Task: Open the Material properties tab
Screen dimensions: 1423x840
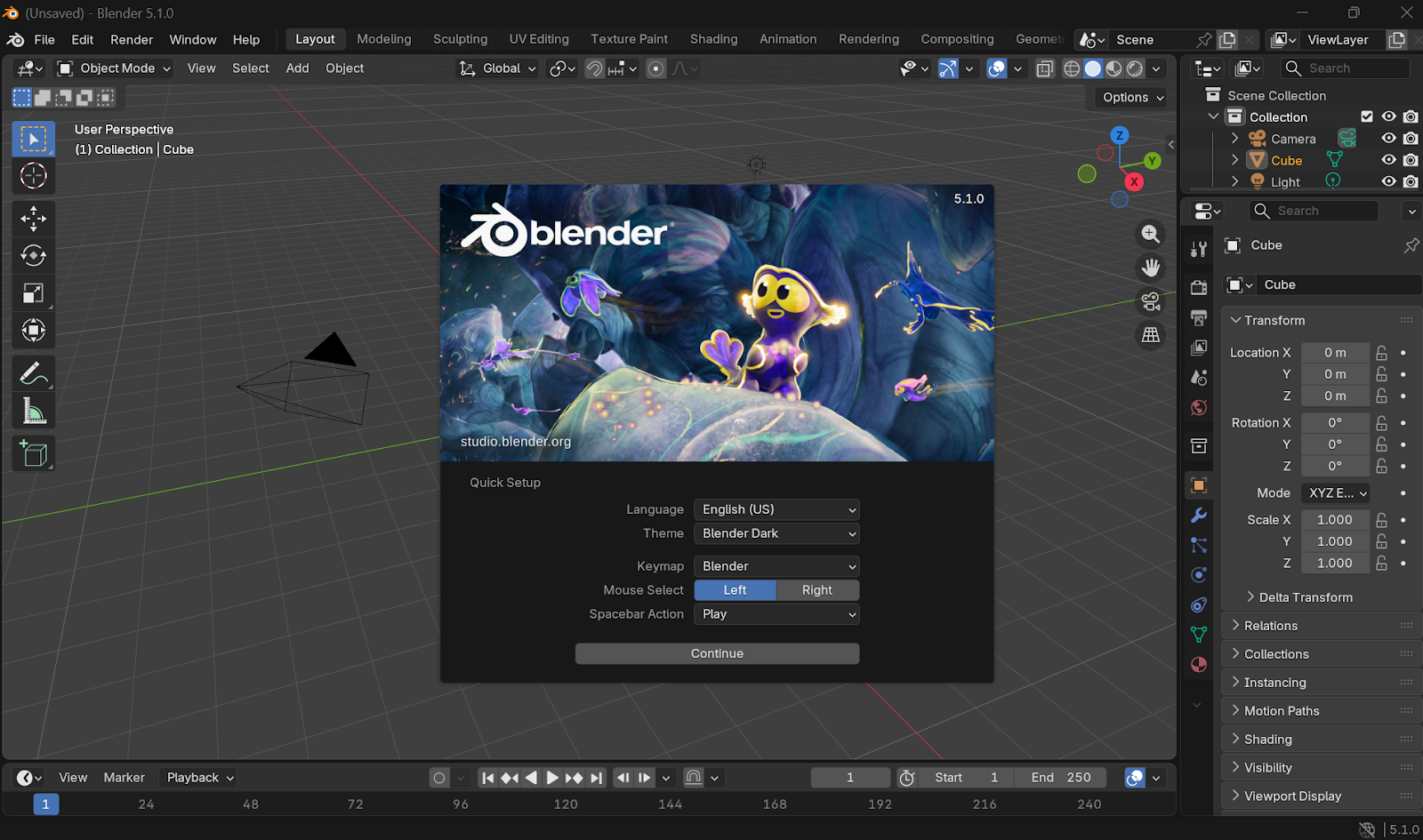Action: pyautogui.click(x=1199, y=665)
